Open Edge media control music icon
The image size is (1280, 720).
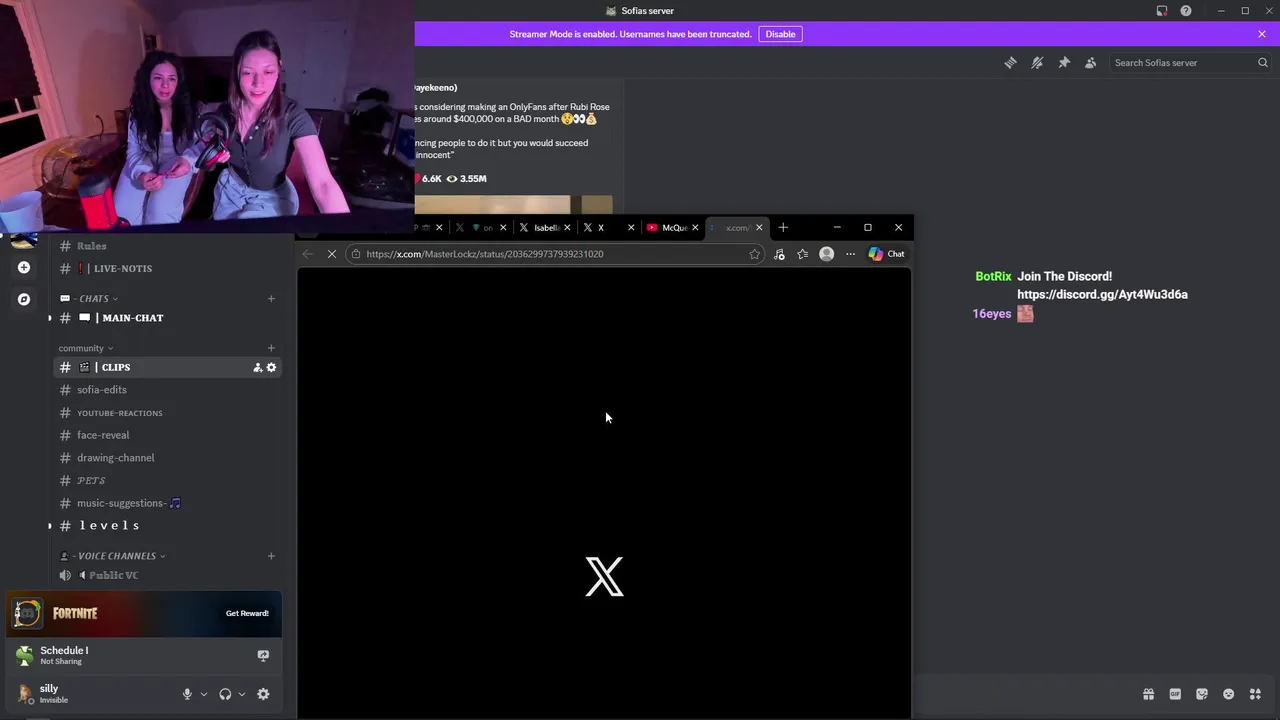[x=779, y=254]
